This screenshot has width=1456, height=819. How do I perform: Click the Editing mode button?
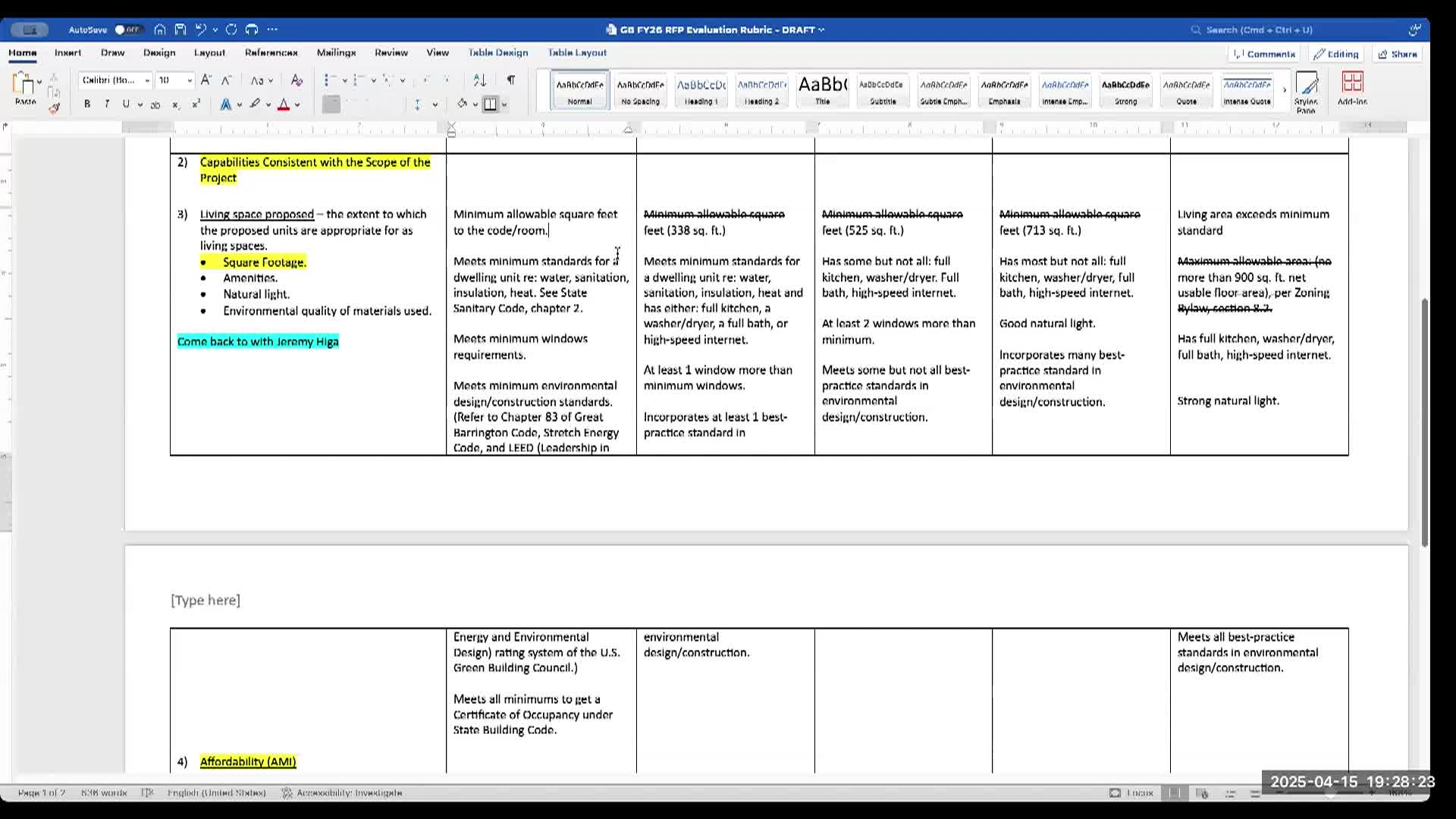coord(1336,54)
